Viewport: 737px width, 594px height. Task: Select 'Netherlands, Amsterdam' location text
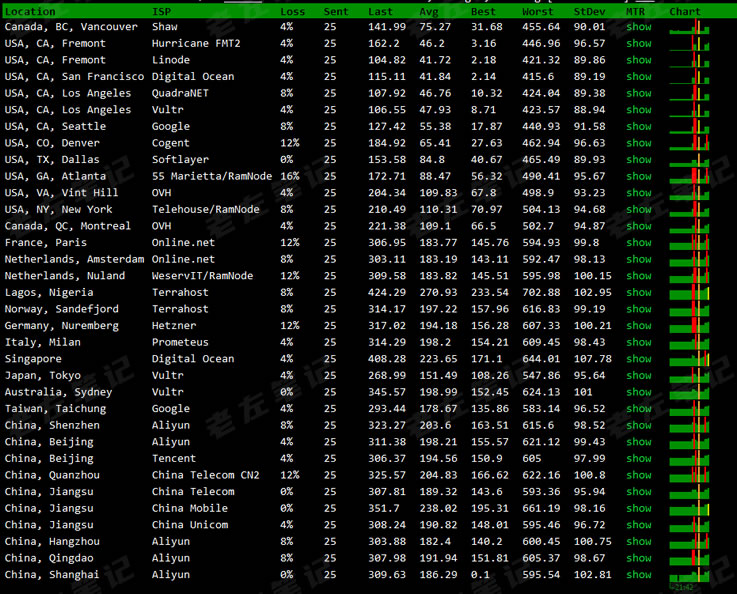pos(74,259)
